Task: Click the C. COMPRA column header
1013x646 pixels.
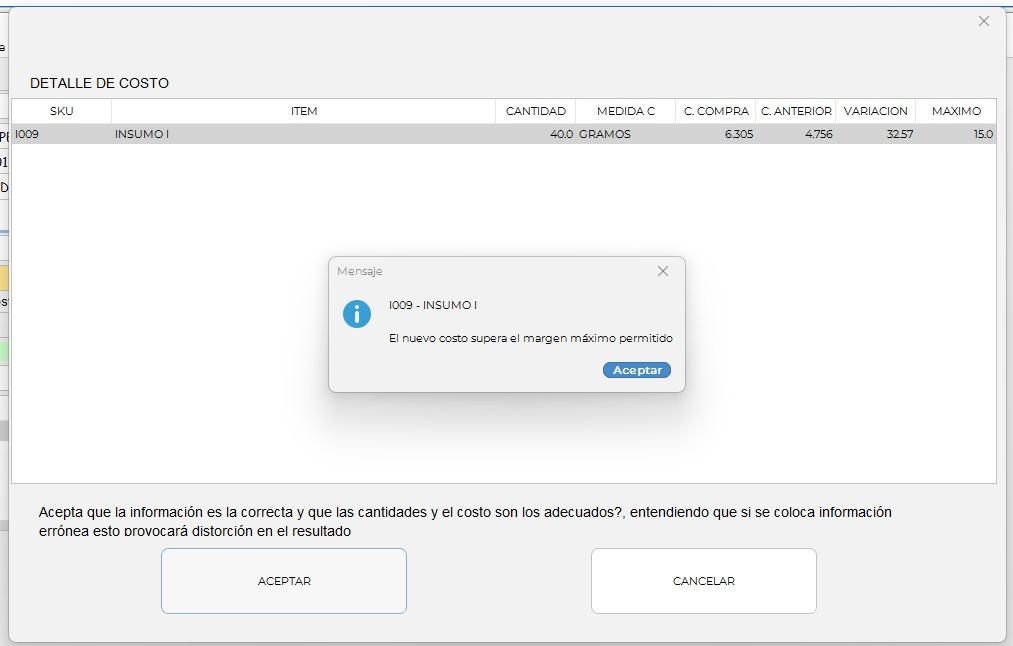Action: (716, 111)
